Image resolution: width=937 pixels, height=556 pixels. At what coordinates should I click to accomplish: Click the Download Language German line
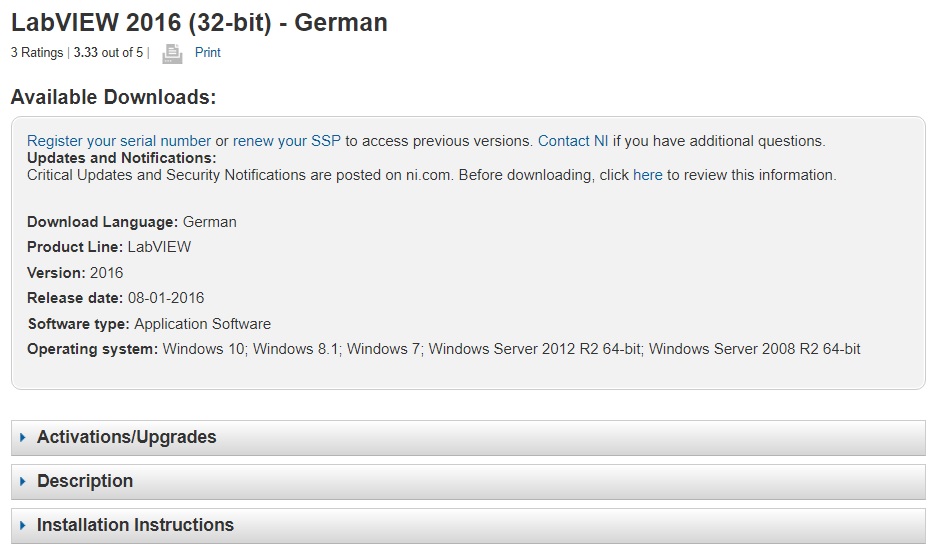132,222
